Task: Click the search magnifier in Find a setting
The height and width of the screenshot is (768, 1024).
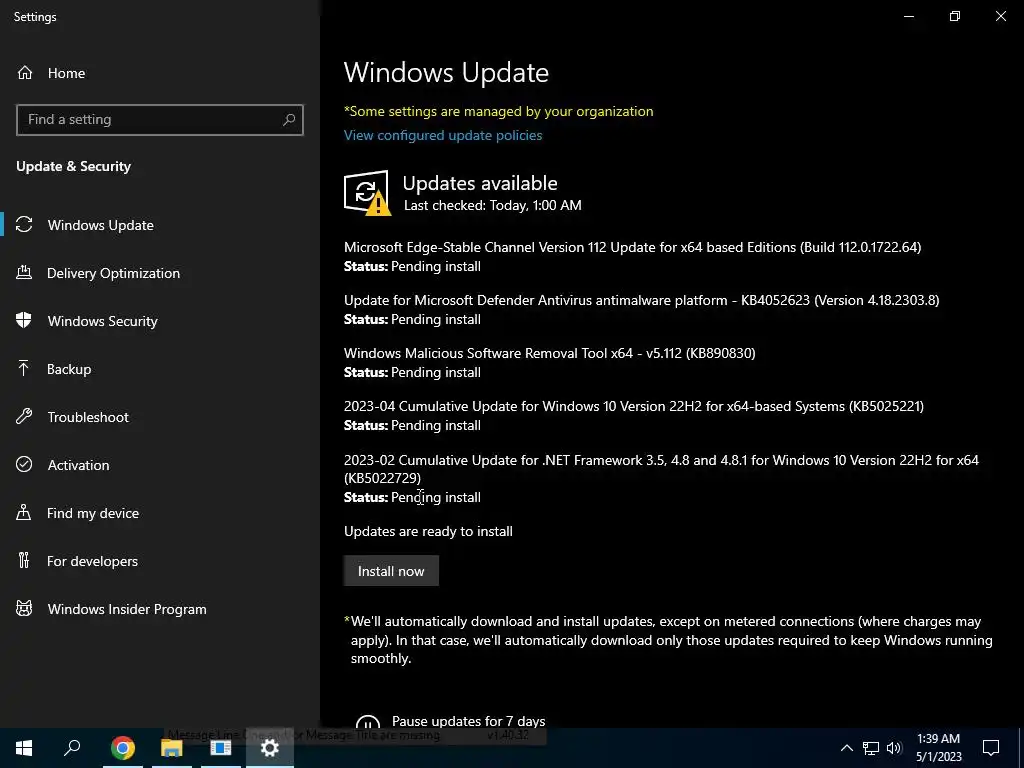Action: (289, 120)
